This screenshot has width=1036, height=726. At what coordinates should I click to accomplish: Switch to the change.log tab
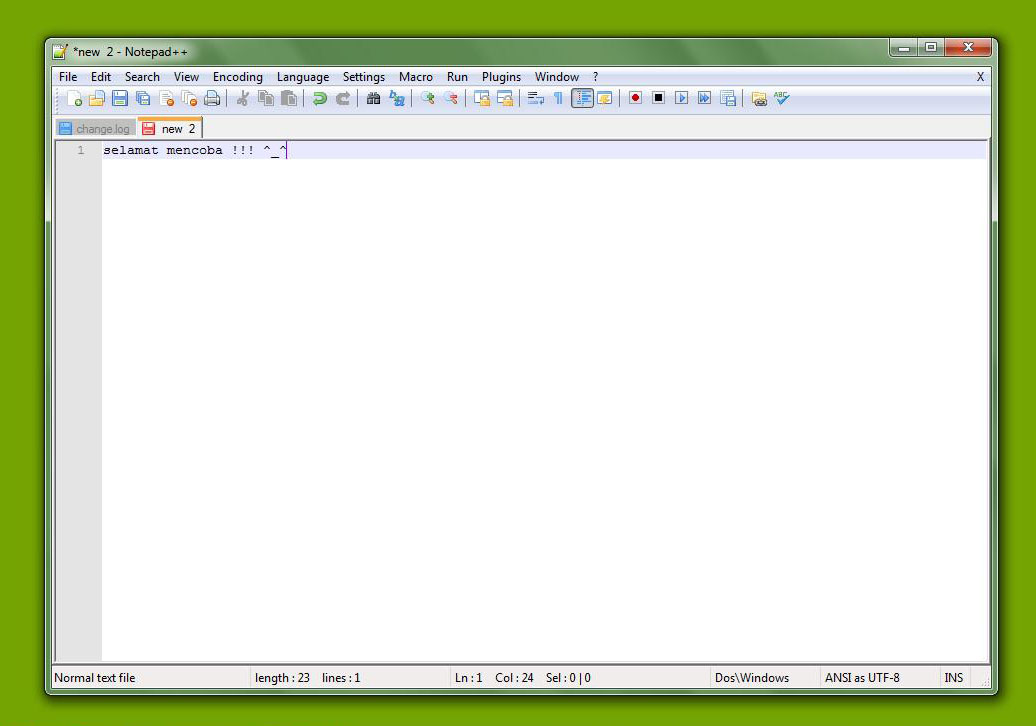click(96, 128)
